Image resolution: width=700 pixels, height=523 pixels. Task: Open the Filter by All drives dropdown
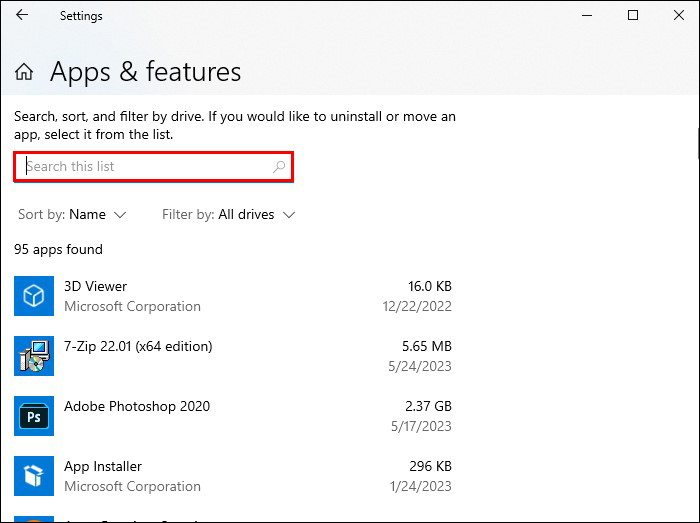click(229, 214)
